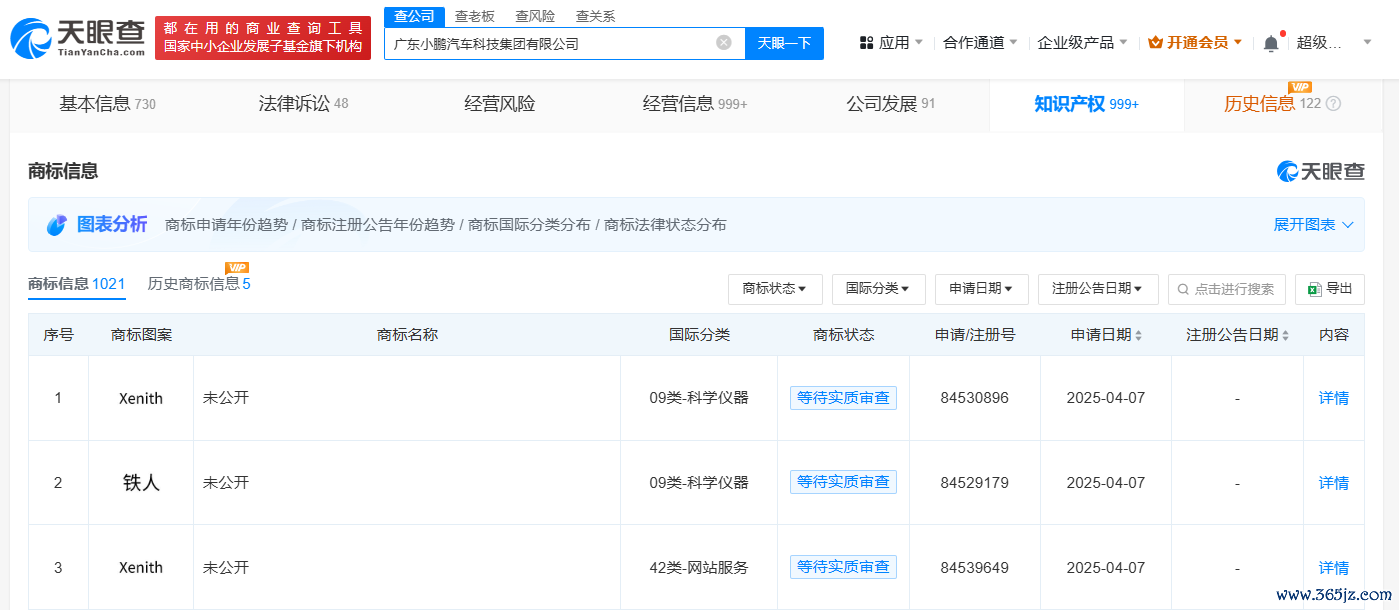Select the 历史商标信息 5 sub-tab
The width and height of the screenshot is (1399, 610).
click(199, 284)
